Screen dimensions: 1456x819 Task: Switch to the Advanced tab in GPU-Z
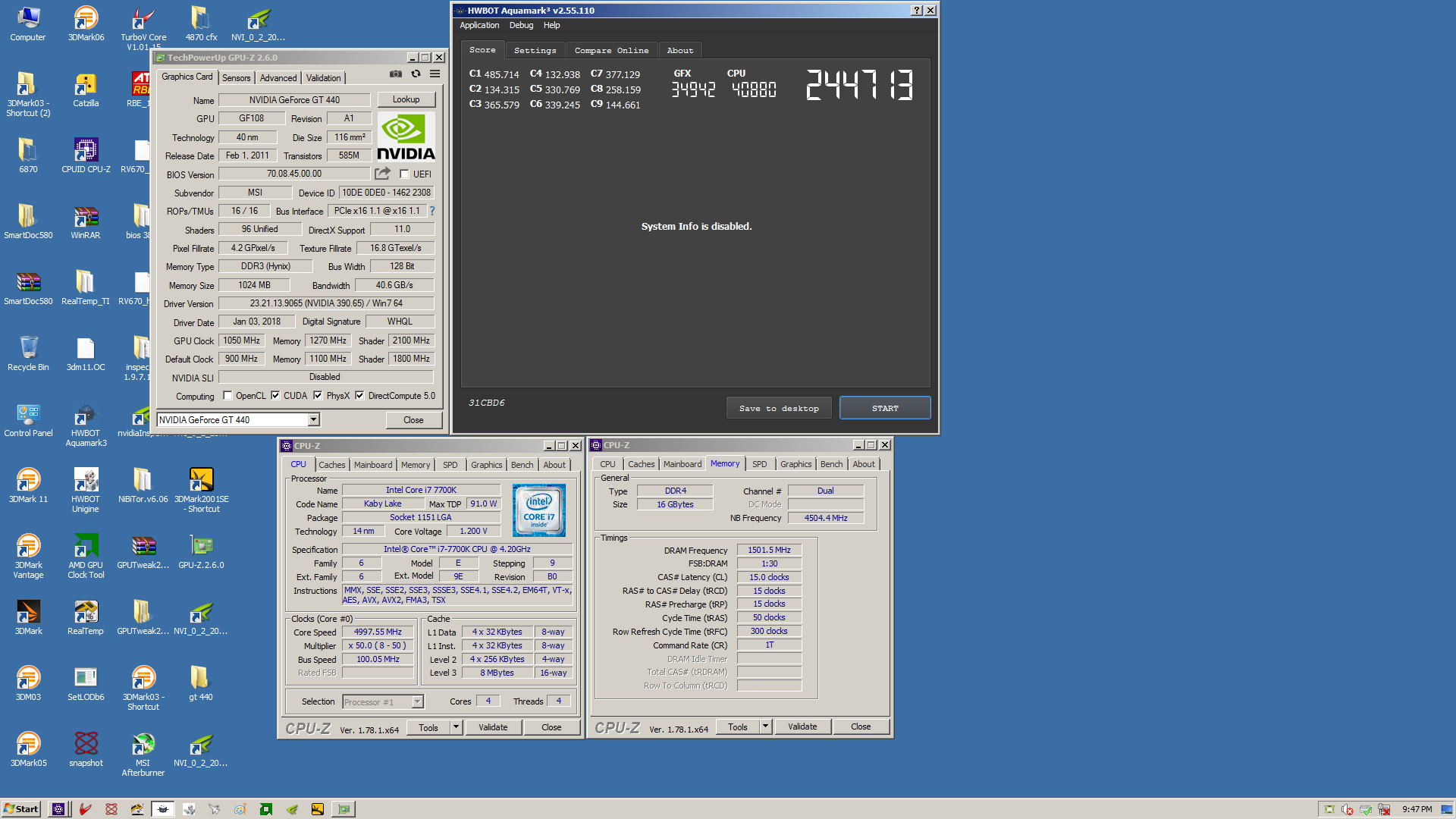[278, 78]
